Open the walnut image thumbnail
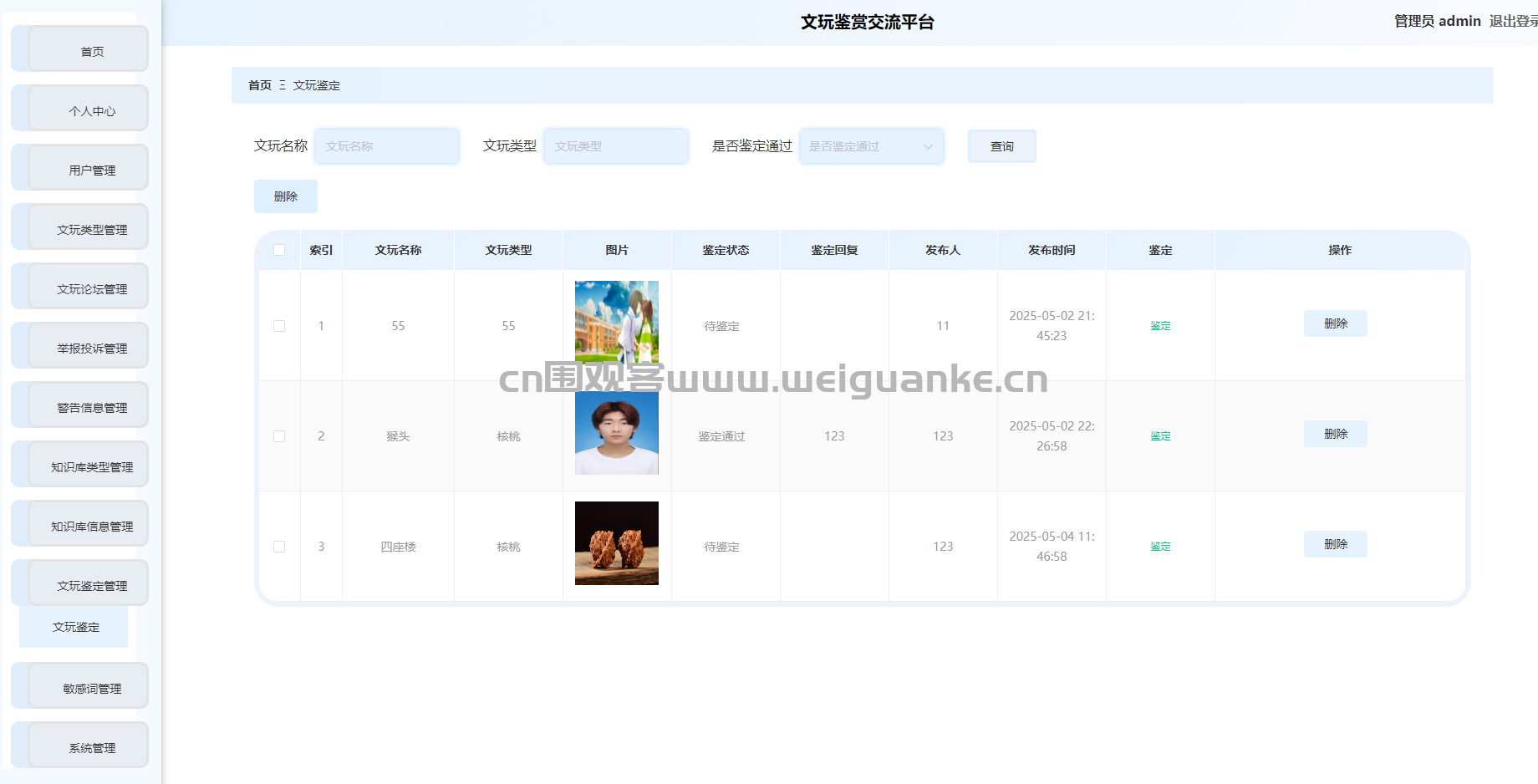This screenshot has height=784, width=1538. pyautogui.click(x=617, y=543)
